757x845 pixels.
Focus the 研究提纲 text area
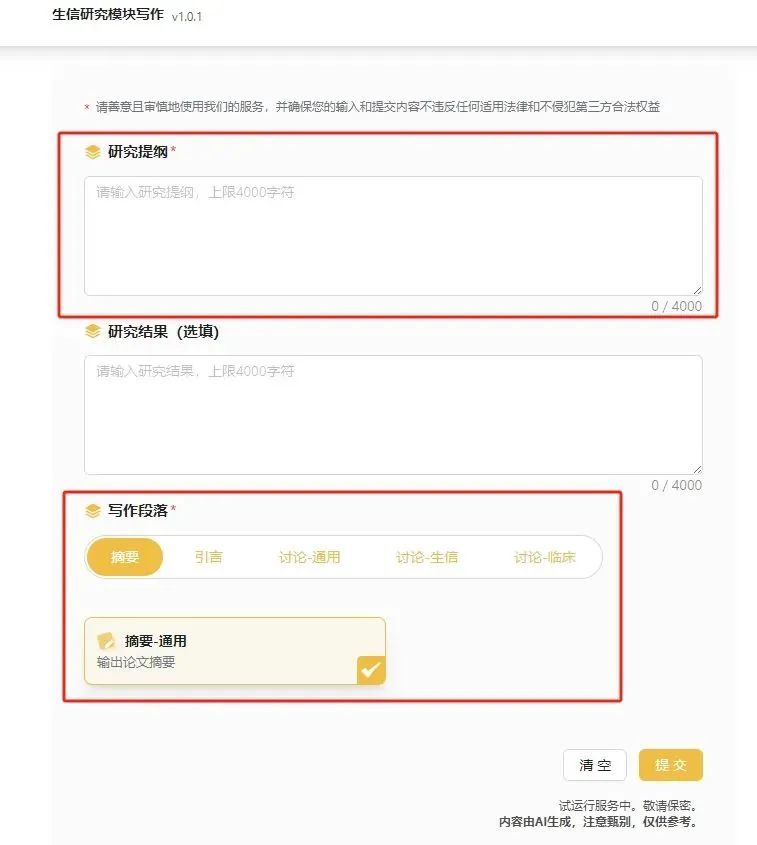(x=393, y=236)
